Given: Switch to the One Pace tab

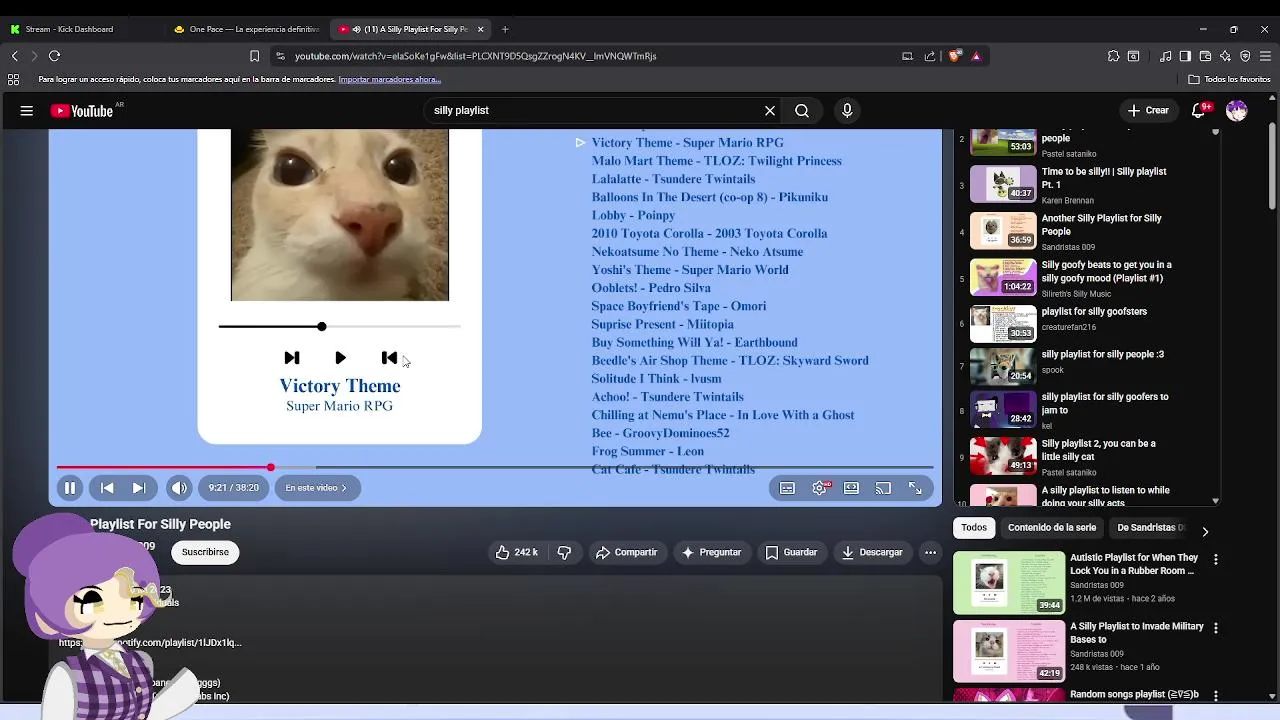Looking at the screenshot, I should tap(246, 29).
